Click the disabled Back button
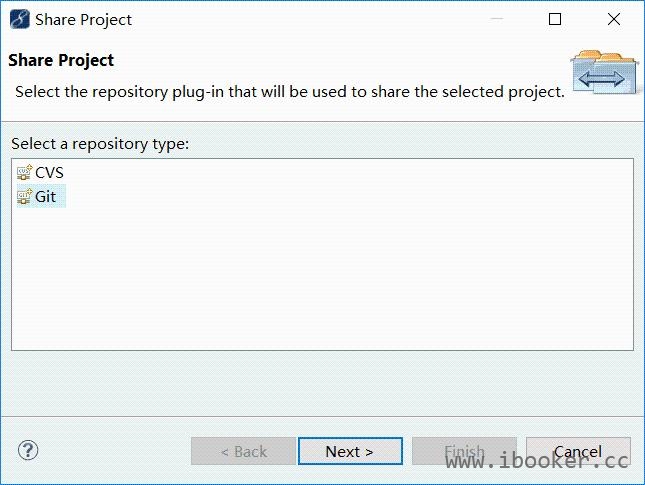The height and width of the screenshot is (485, 645). pos(243,451)
